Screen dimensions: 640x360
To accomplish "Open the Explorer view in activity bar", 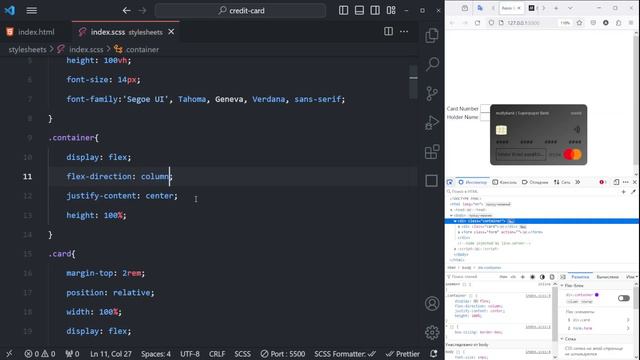I will (x=431, y=36).
